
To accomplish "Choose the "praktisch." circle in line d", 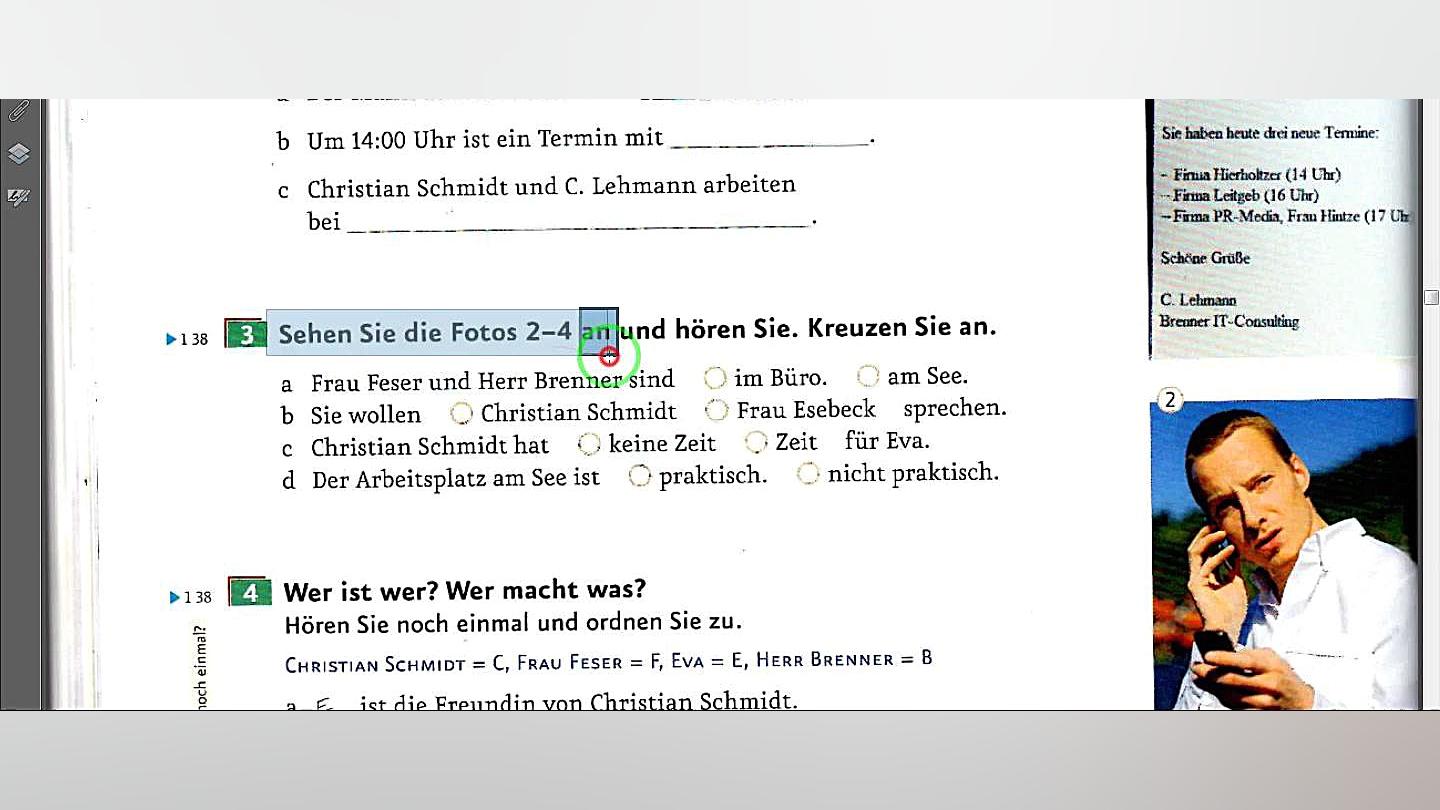I will coord(640,476).
